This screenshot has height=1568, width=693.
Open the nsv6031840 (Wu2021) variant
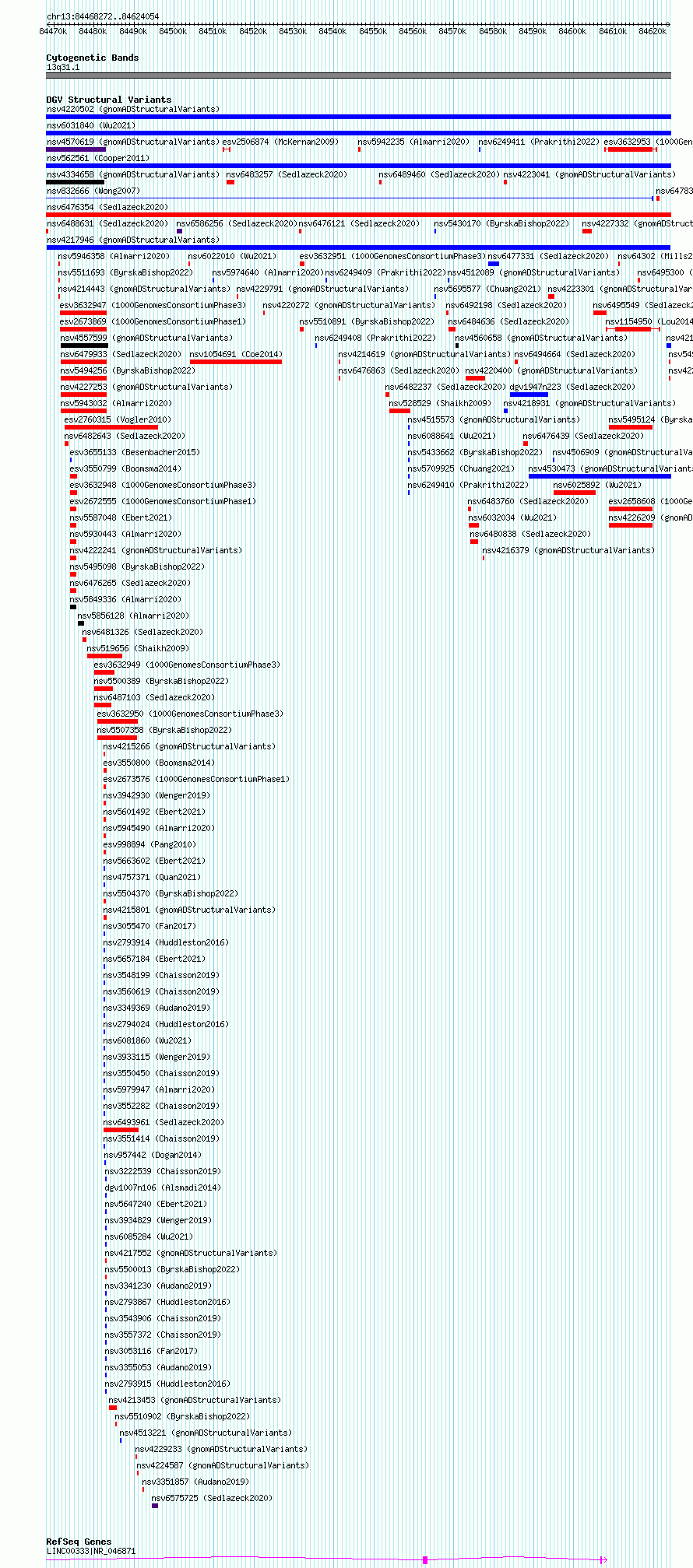click(x=91, y=125)
